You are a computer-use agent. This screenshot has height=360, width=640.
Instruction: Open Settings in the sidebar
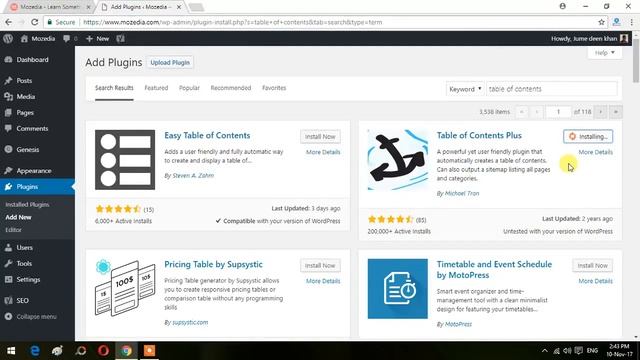(x=28, y=280)
